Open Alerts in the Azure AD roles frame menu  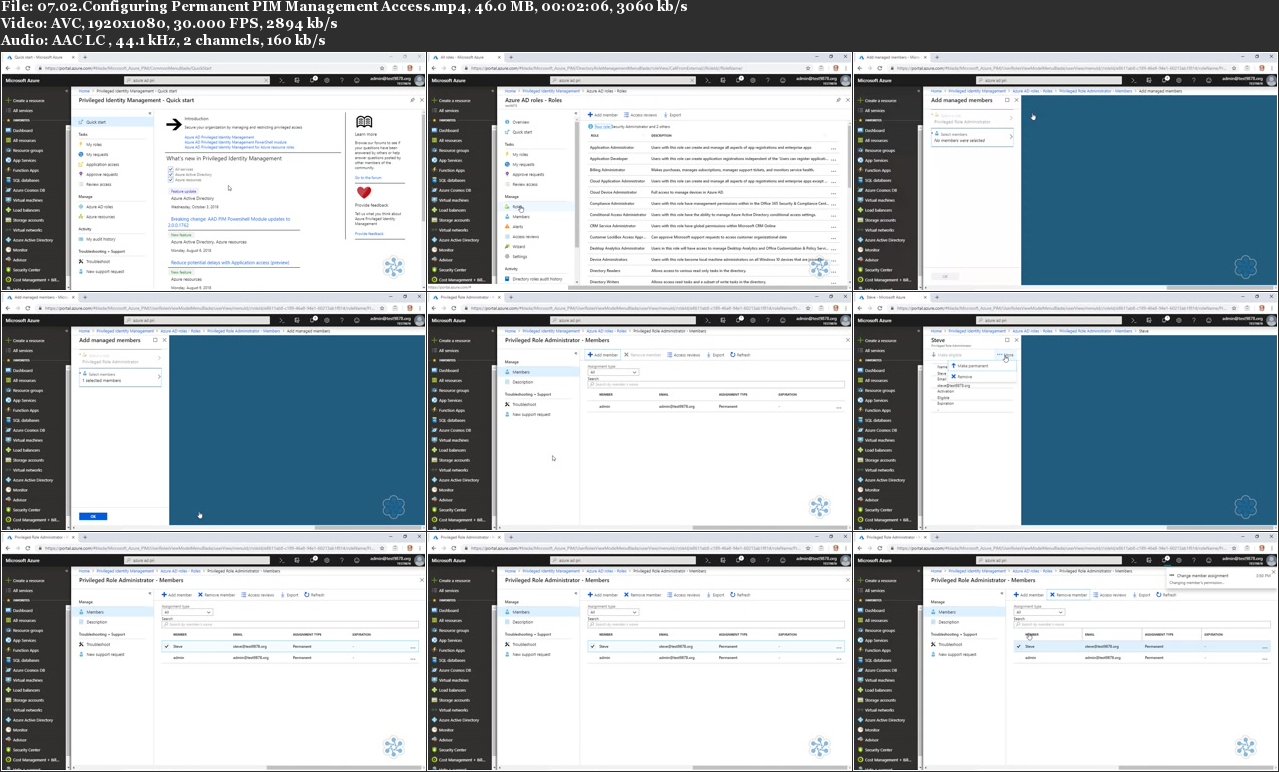click(x=520, y=226)
